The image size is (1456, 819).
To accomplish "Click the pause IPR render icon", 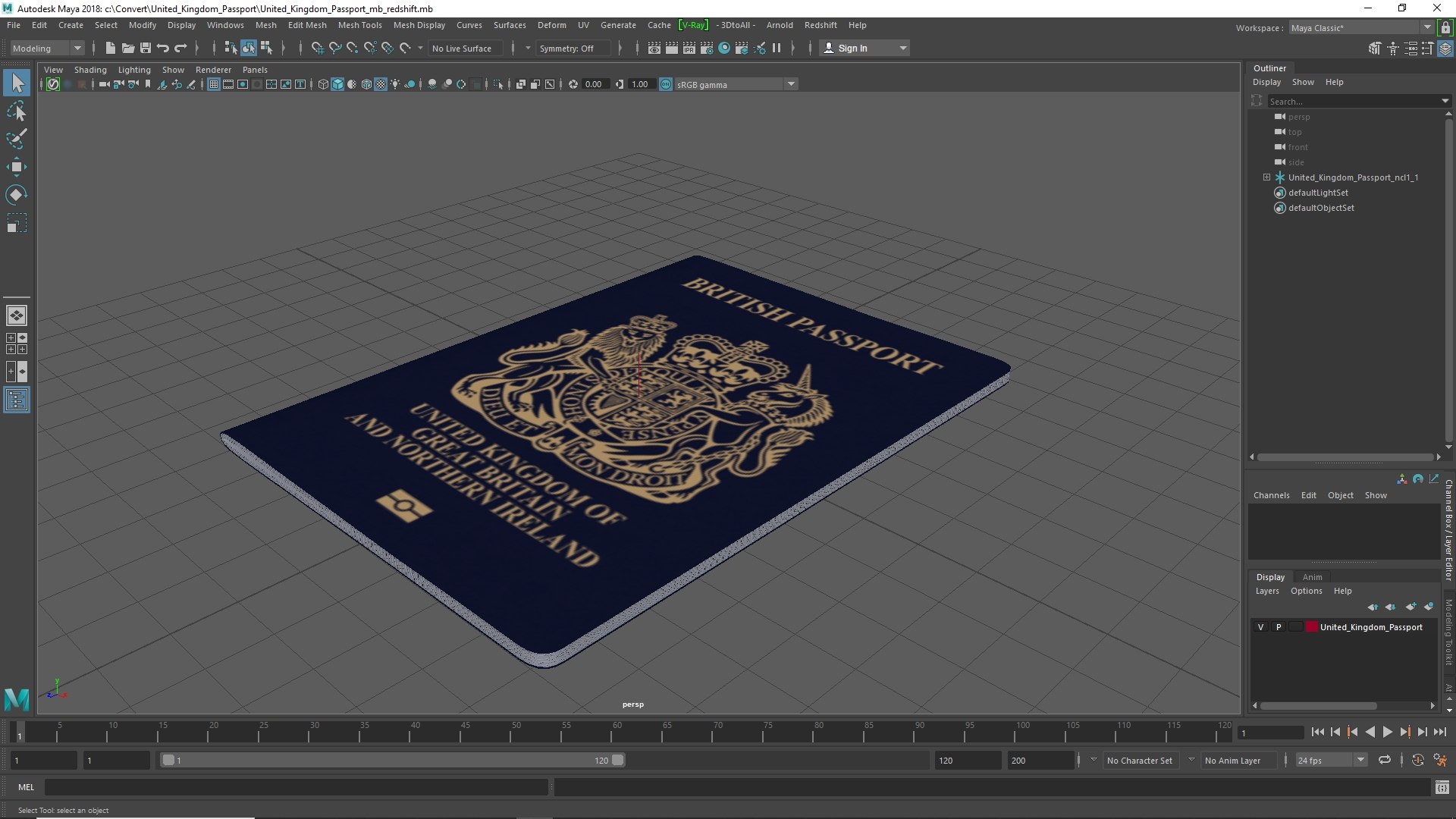I will tap(777, 48).
